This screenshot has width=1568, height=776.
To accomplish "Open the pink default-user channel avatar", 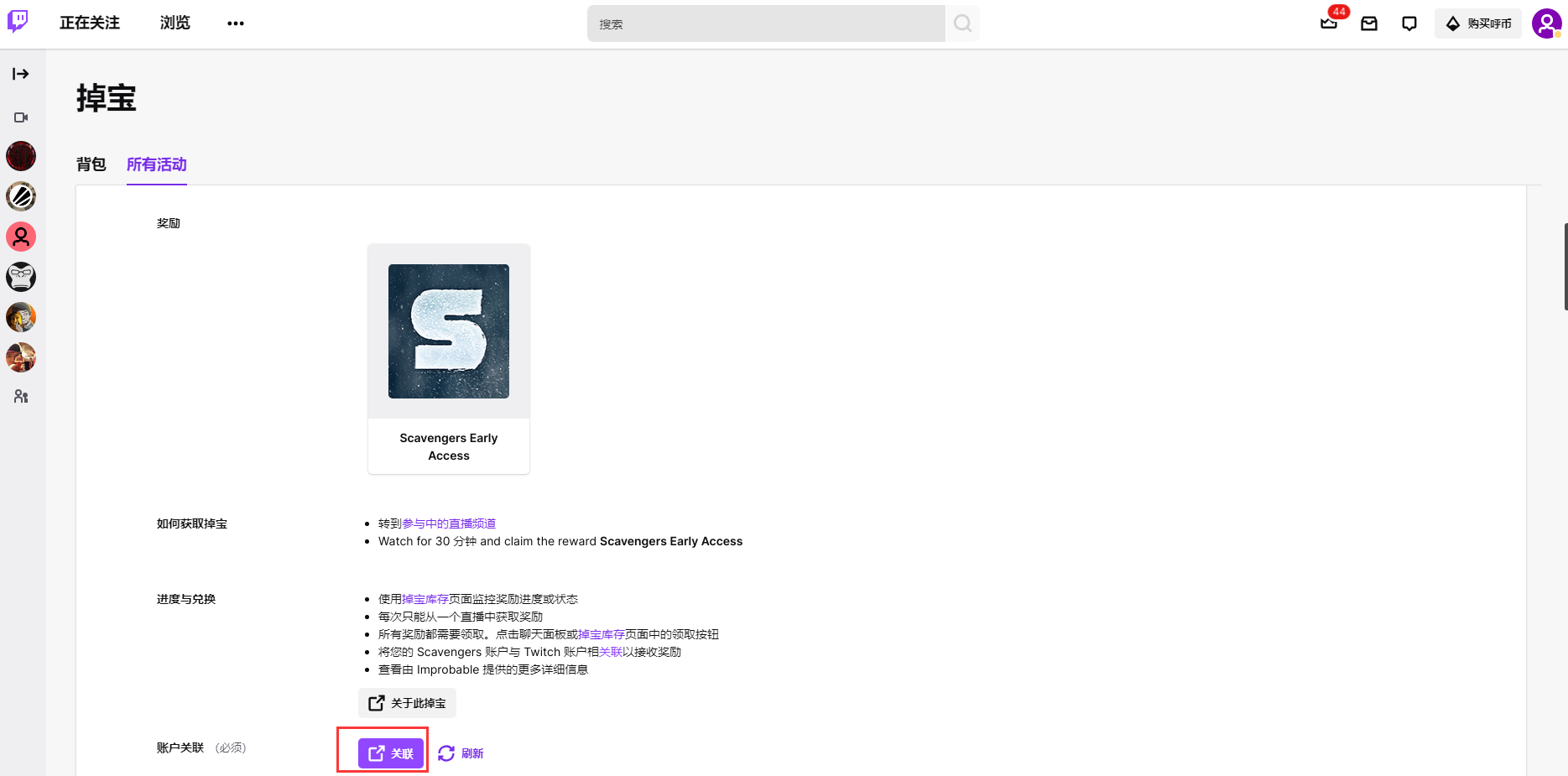I will [21, 237].
